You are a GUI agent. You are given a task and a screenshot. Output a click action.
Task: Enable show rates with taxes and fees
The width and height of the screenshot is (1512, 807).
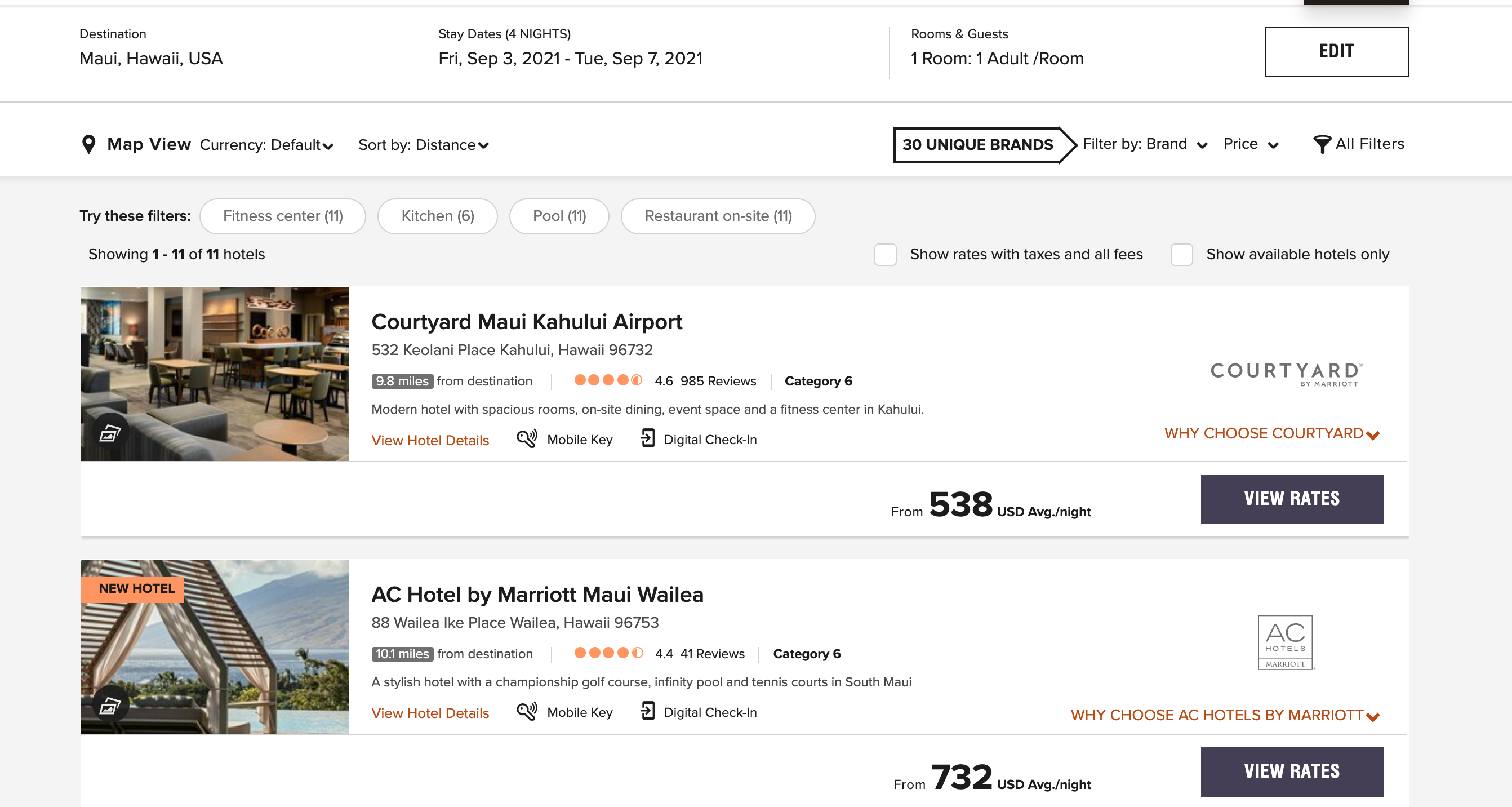pos(885,255)
